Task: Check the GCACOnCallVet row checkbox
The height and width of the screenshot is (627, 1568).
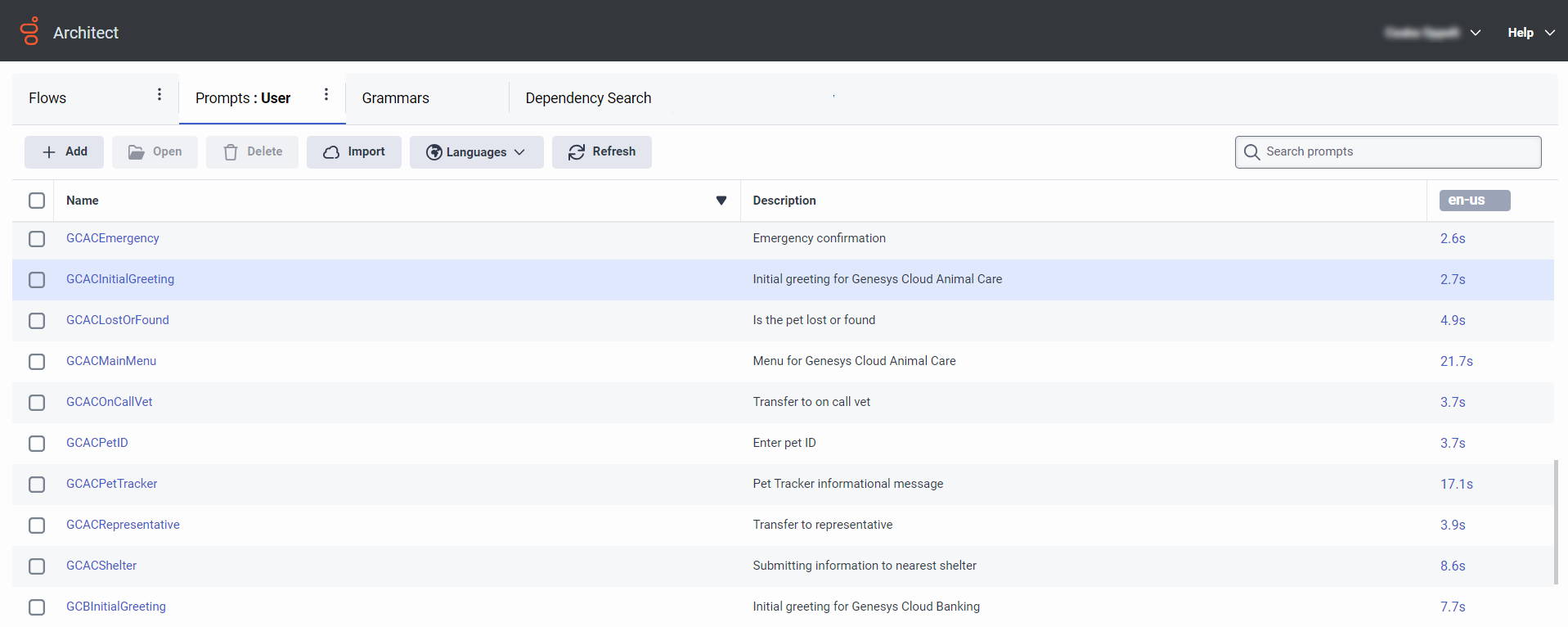Action: (37, 403)
